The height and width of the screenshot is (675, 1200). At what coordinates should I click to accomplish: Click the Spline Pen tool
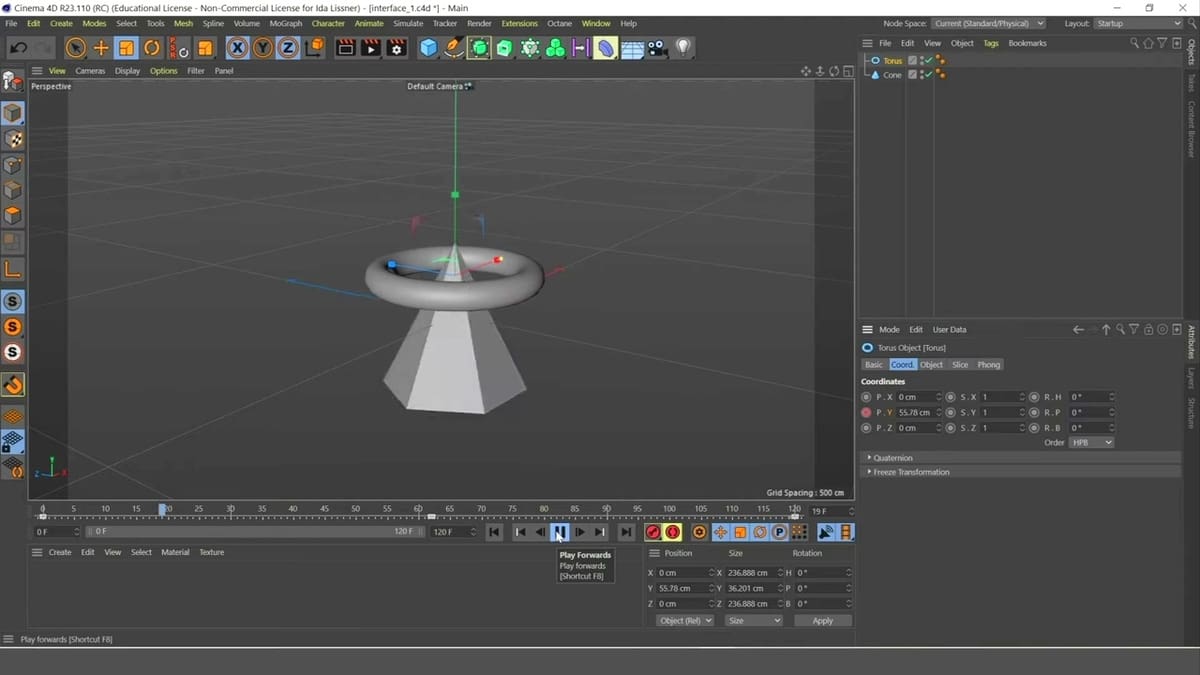pyautogui.click(x=454, y=47)
